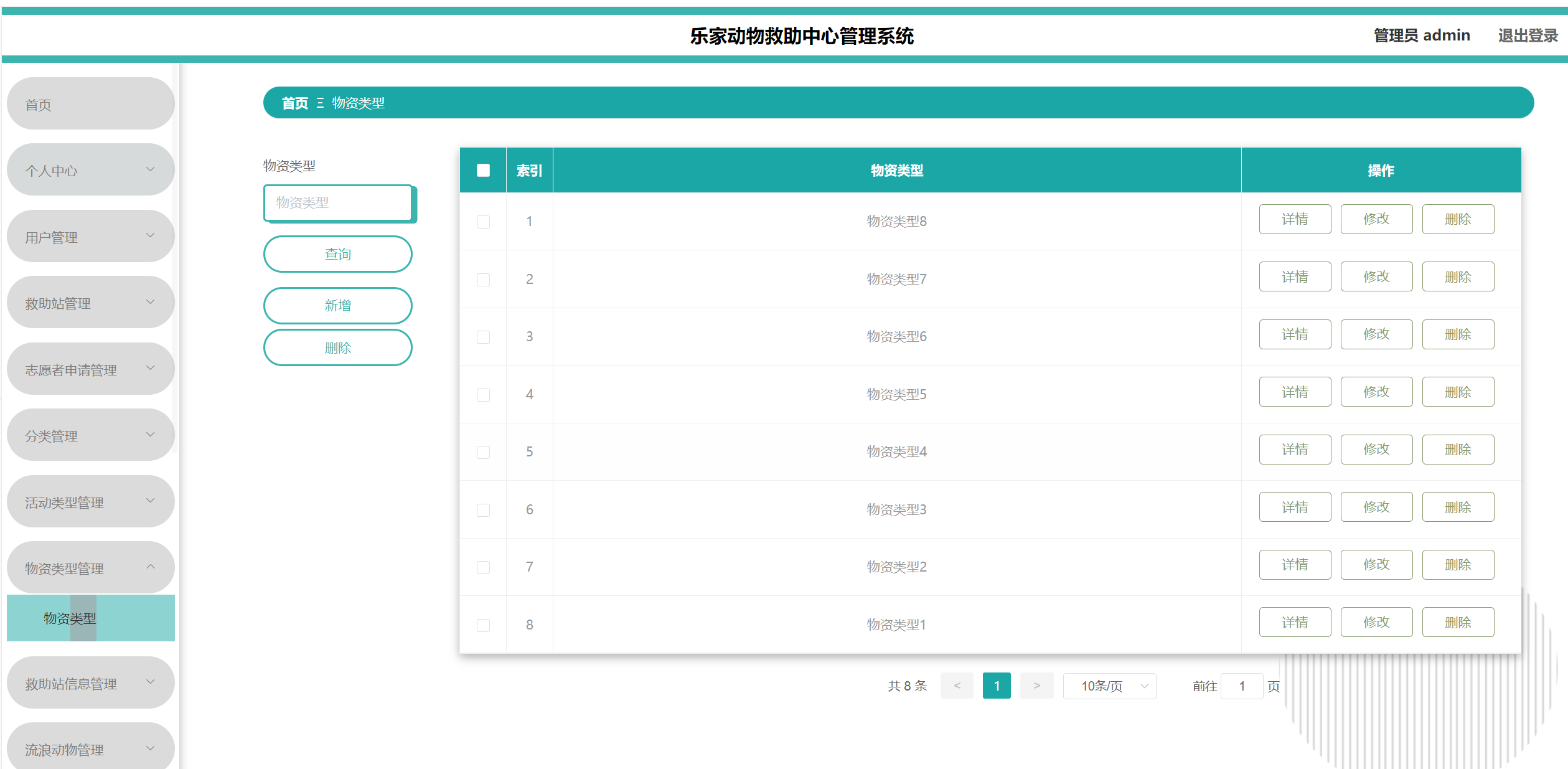Click 删除 for 物资类型7
This screenshot has width=1568, height=769.
point(1458,277)
